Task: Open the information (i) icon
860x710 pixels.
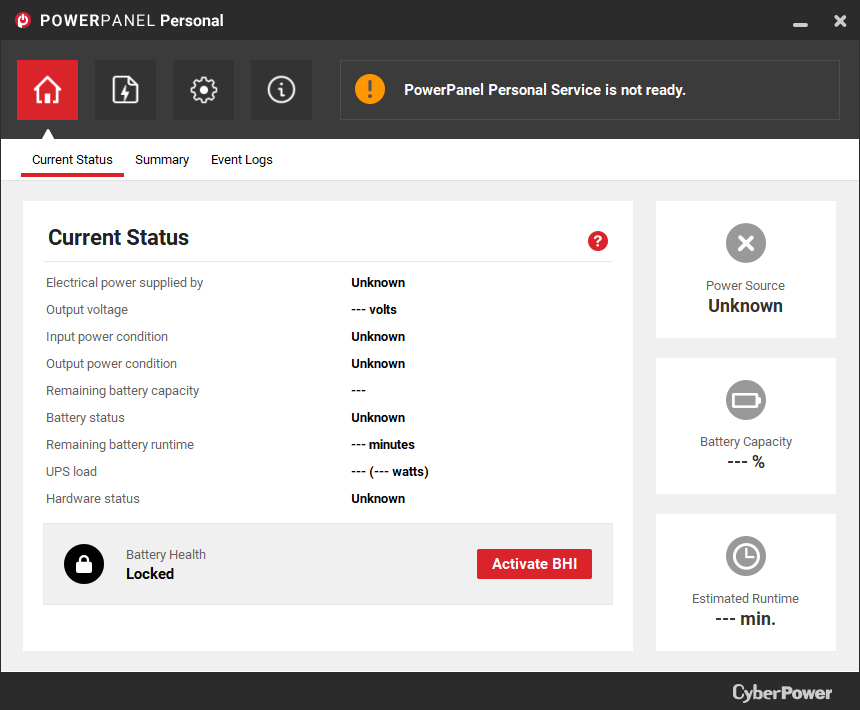Action: pyautogui.click(x=281, y=90)
